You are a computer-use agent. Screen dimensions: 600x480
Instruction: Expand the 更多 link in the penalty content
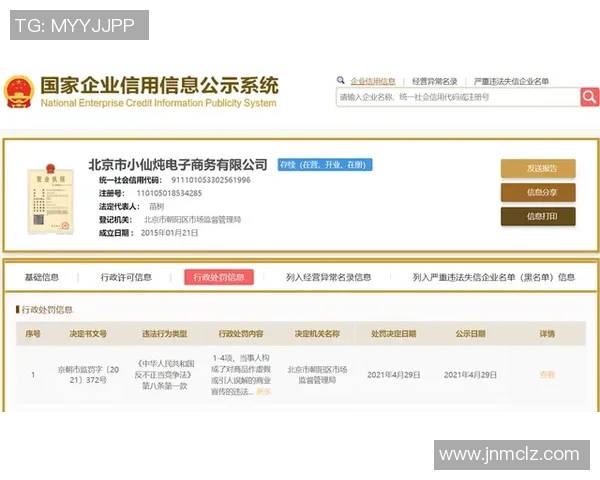coord(263,392)
